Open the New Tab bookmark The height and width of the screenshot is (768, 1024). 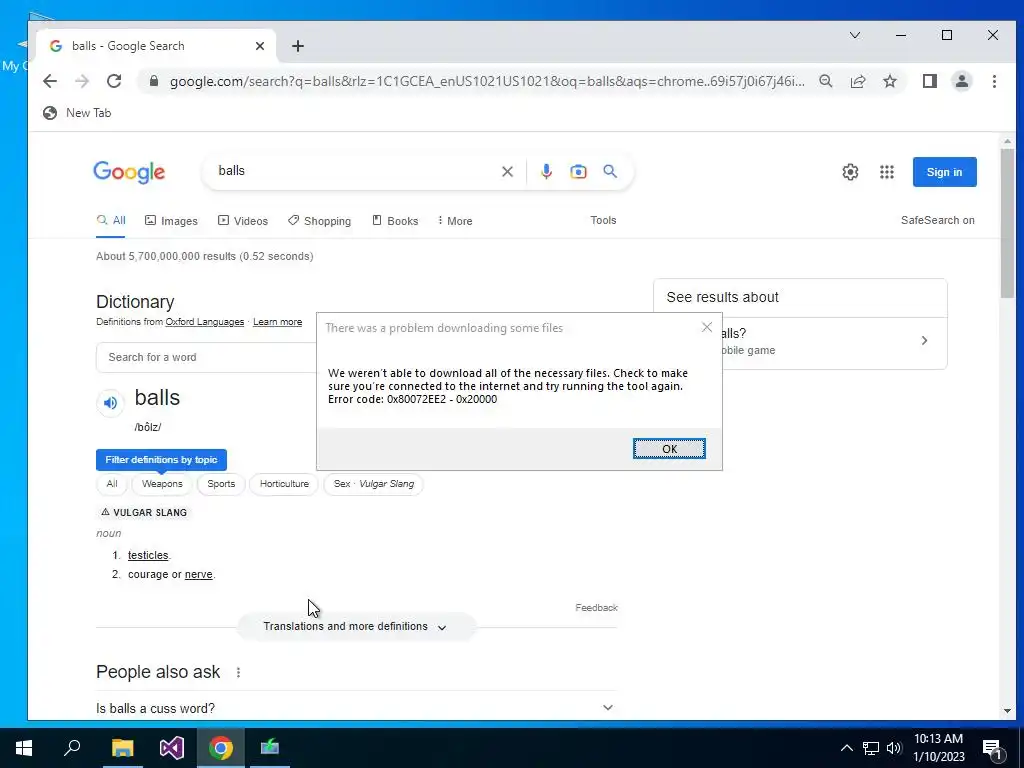coord(77,113)
